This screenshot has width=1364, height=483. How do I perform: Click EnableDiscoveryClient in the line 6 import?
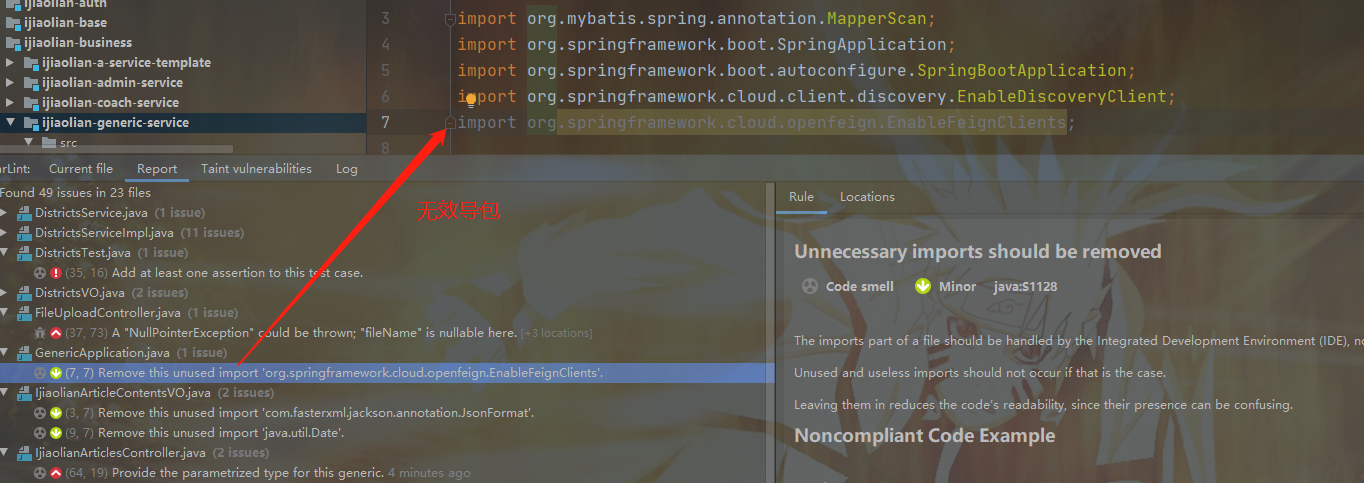pos(1062,97)
